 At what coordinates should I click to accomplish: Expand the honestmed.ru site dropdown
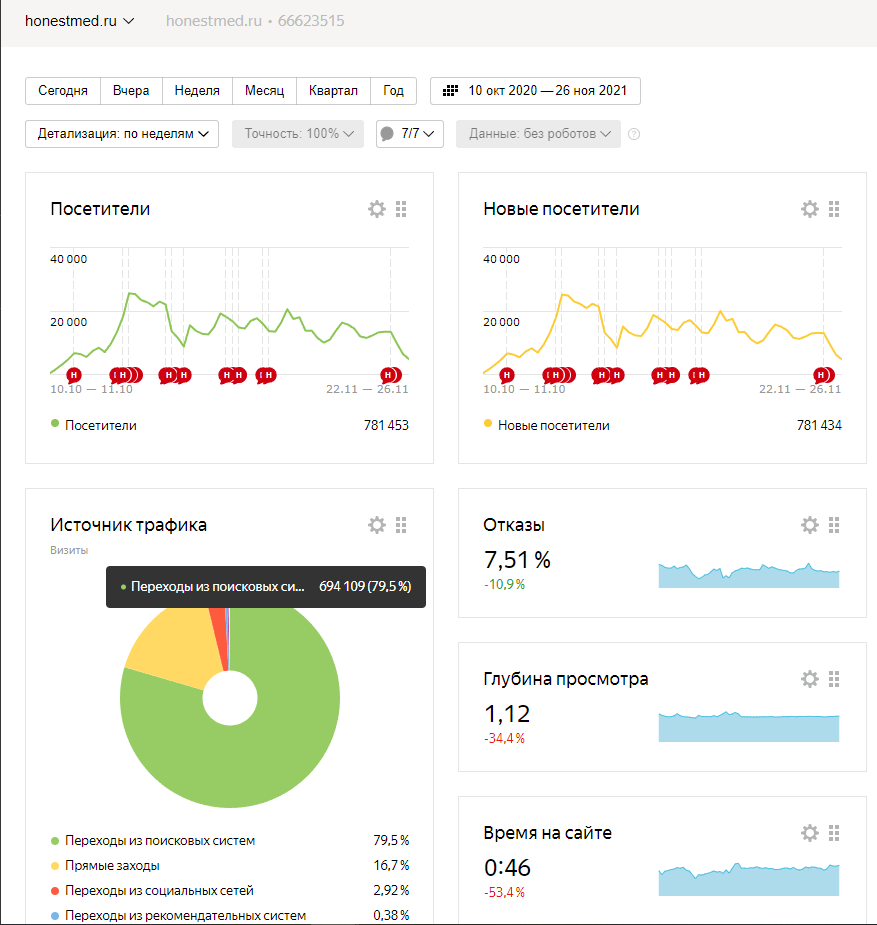tap(80, 20)
